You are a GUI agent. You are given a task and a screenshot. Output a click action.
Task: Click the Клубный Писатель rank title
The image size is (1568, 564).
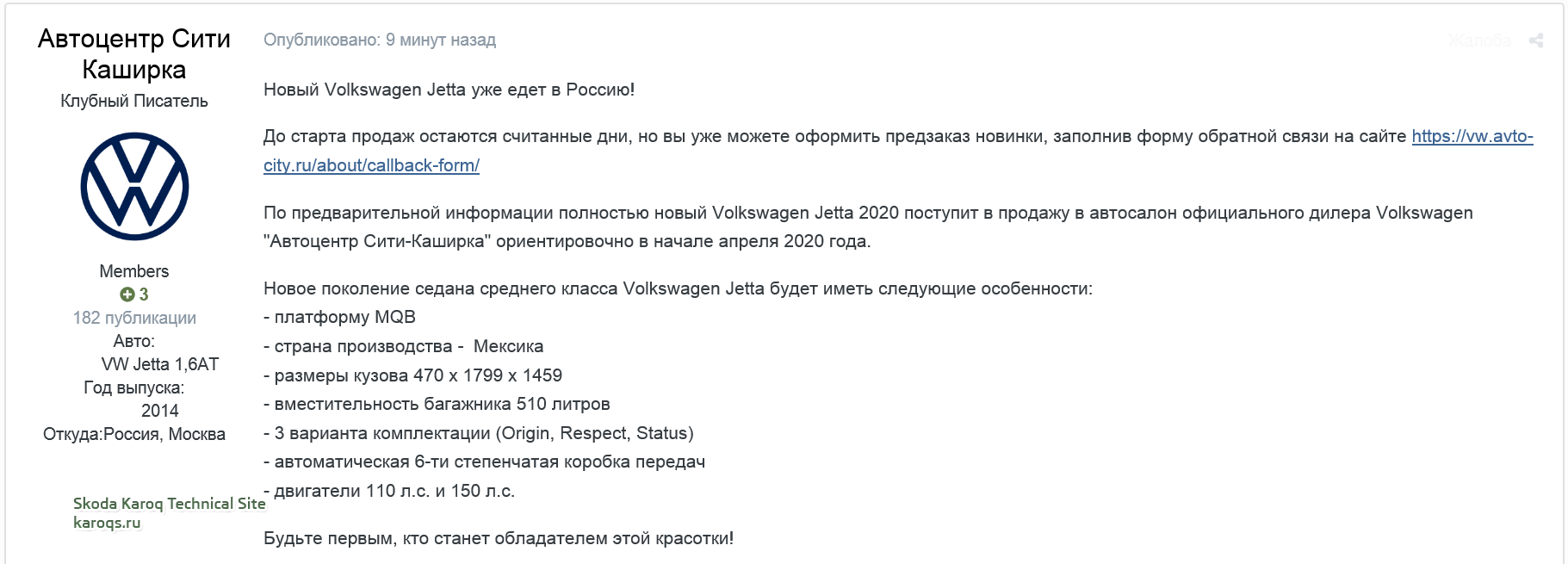(x=134, y=101)
